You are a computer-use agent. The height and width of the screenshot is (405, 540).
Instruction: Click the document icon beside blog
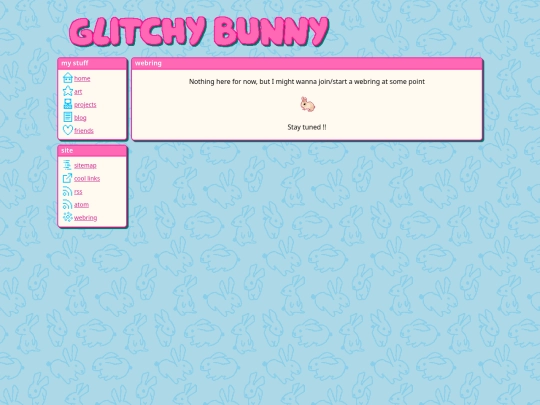[x=68, y=117]
